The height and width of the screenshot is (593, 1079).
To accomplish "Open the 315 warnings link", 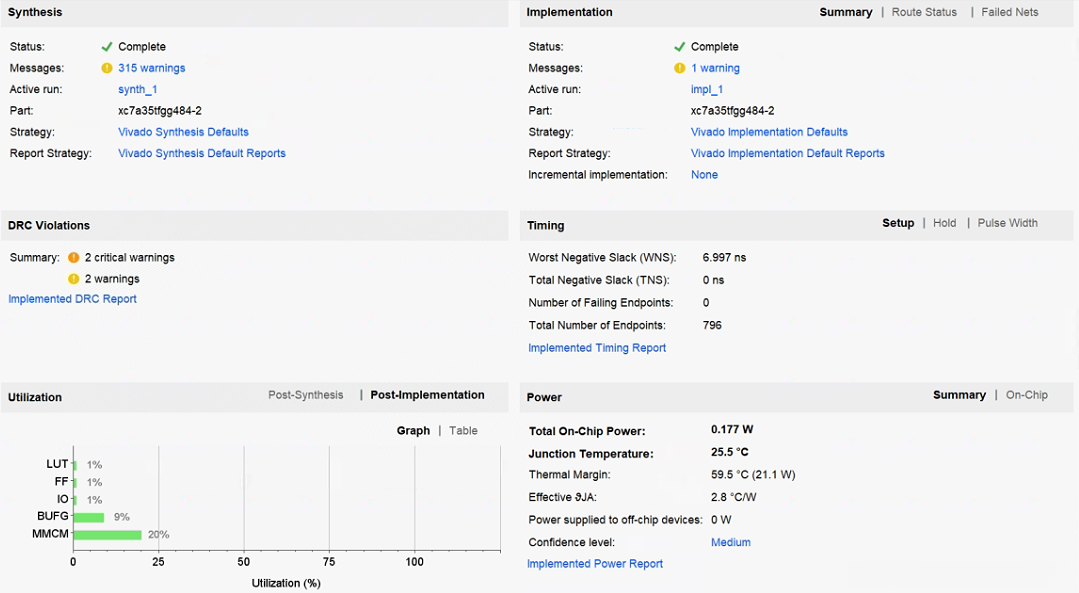I will point(151,68).
